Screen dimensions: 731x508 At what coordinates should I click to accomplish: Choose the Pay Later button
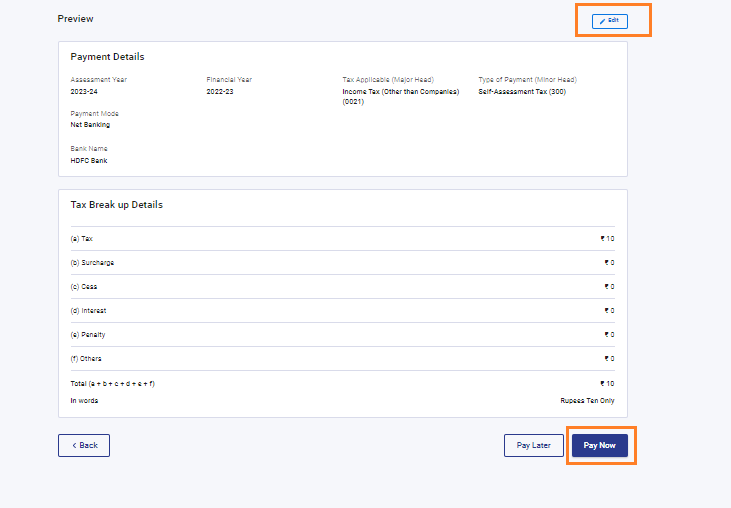pos(533,445)
